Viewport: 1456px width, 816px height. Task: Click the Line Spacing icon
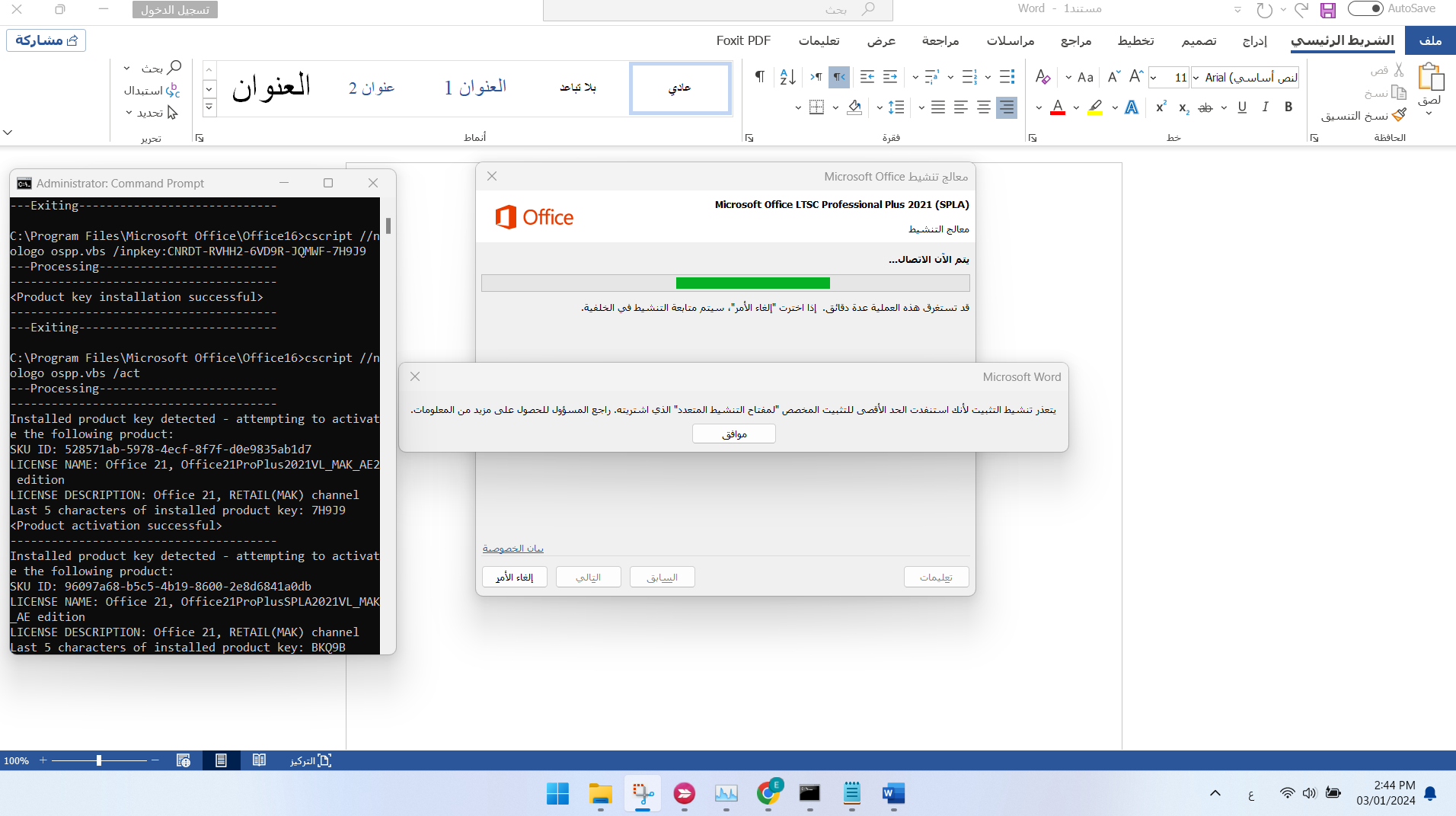tap(896, 107)
